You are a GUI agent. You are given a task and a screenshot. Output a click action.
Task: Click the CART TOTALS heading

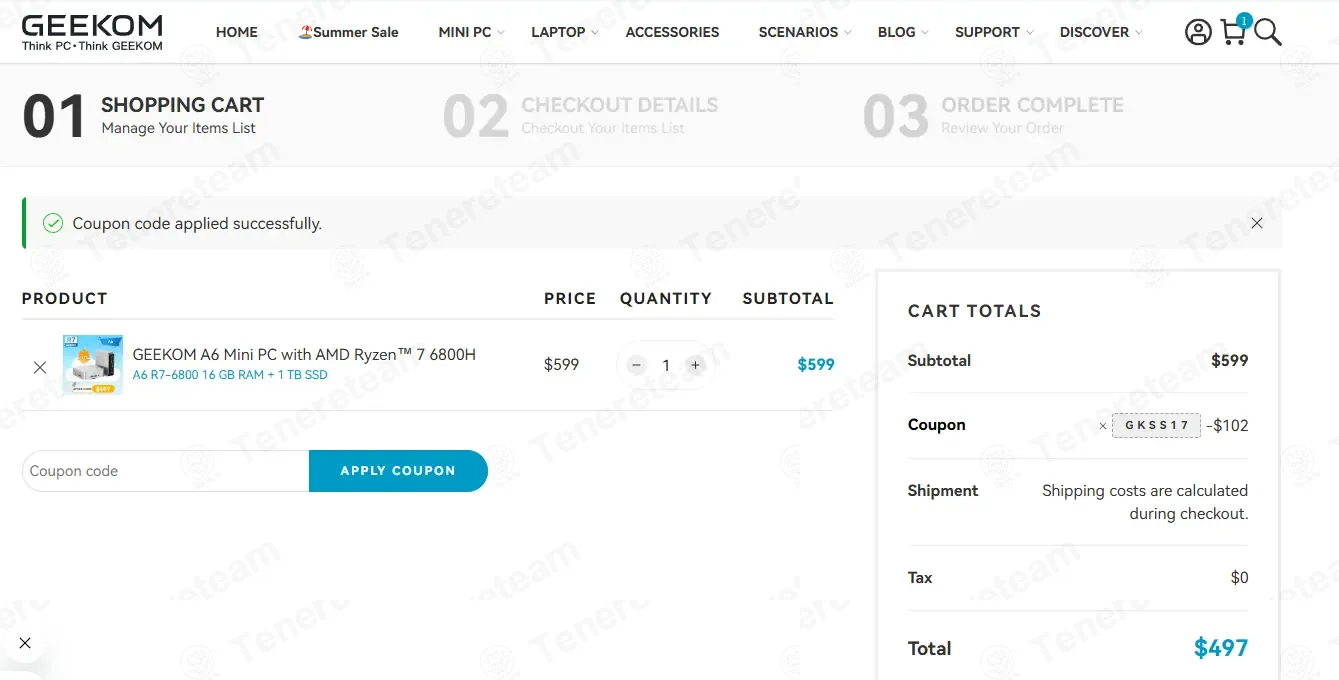[974, 311]
